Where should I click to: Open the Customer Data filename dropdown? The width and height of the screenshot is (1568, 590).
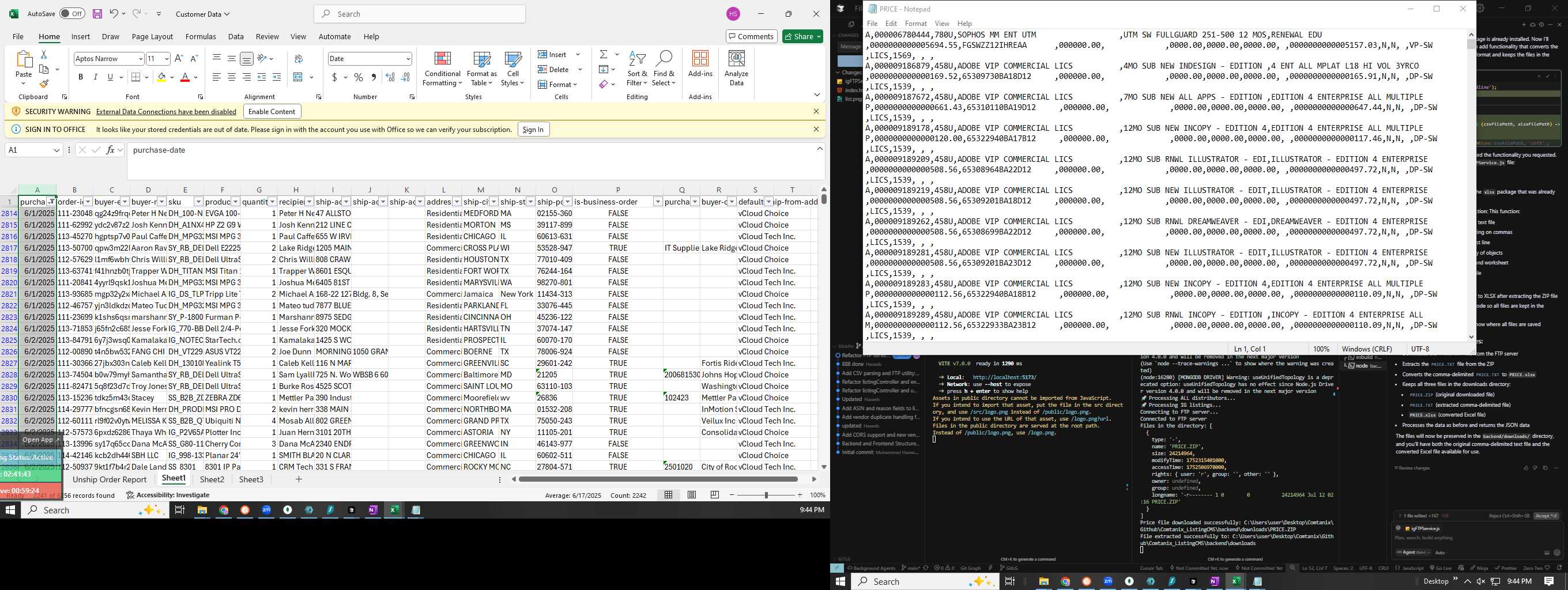(203, 14)
